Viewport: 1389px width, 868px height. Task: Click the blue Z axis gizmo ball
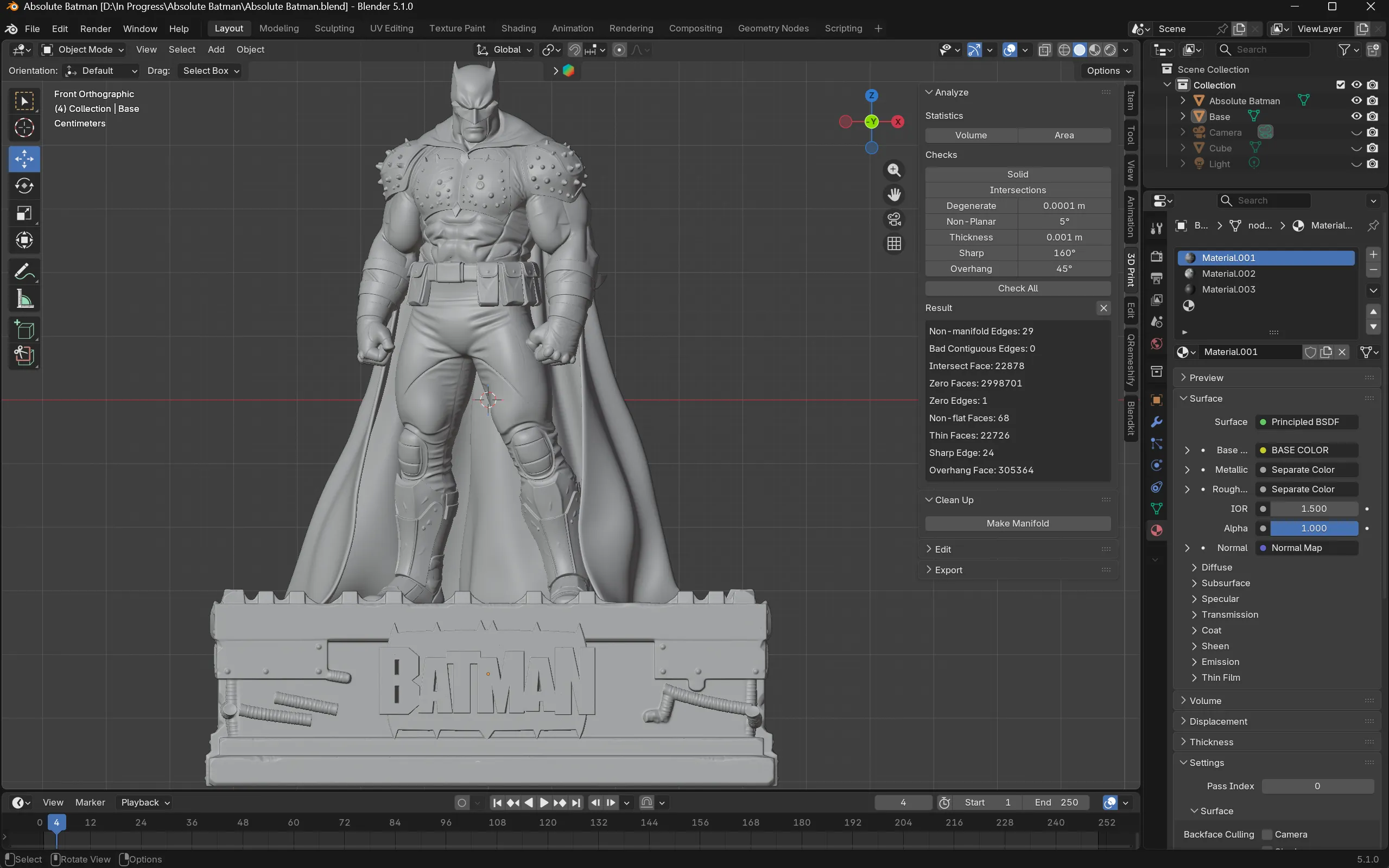click(x=871, y=96)
